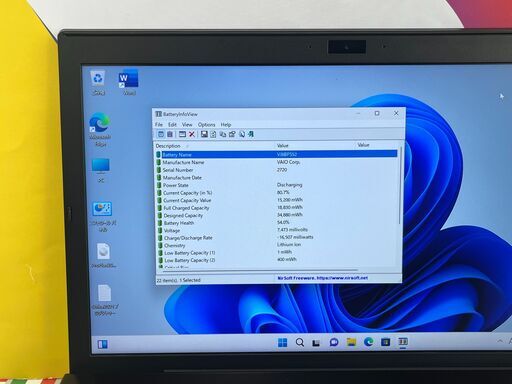Viewport: 512px width, 384px height.
Task: Select the Charge/Discharge Rate row
Action: tap(277, 238)
